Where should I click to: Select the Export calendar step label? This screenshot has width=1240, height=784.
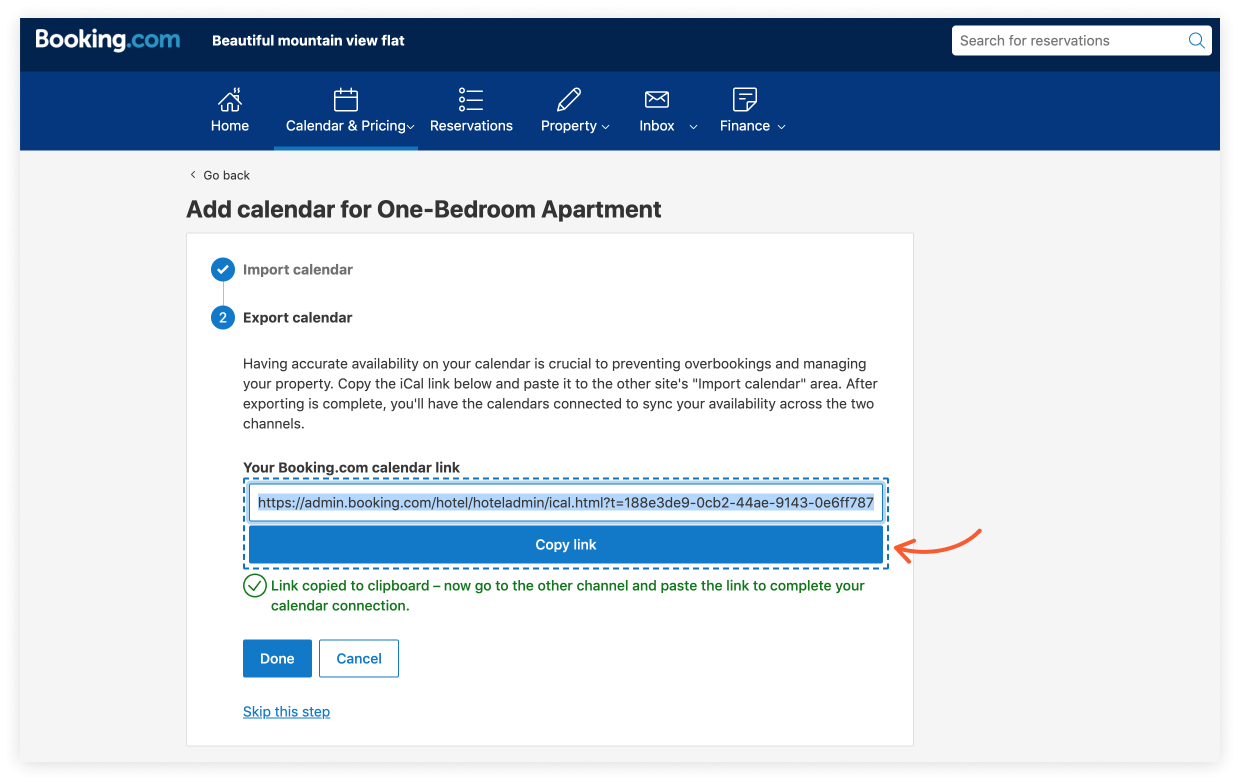coord(298,318)
